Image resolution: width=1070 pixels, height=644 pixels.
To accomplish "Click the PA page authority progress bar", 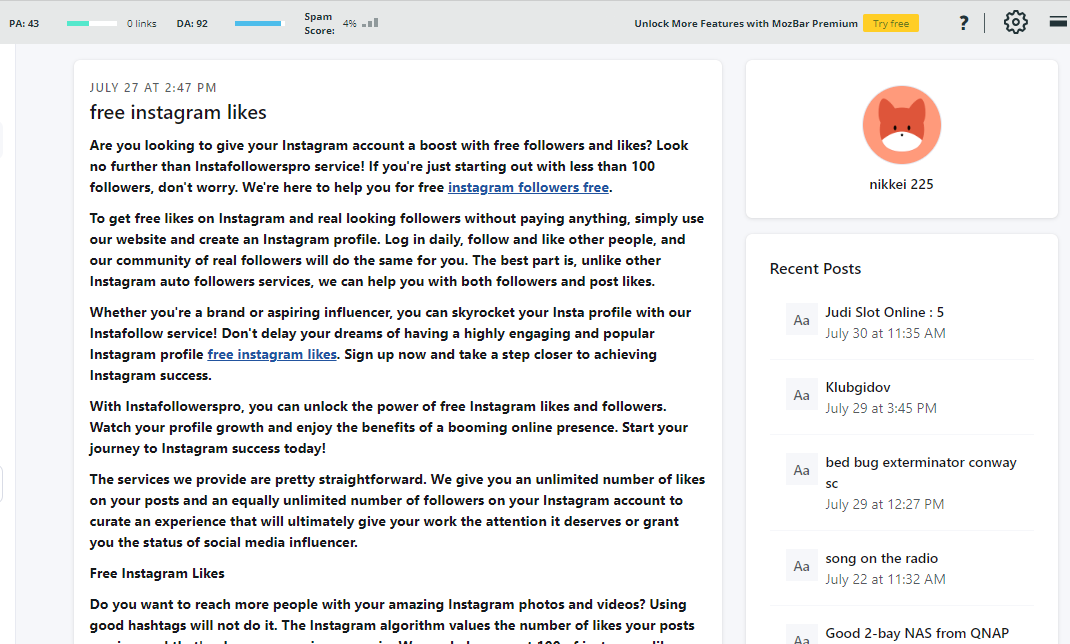I will [x=92, y=23].
